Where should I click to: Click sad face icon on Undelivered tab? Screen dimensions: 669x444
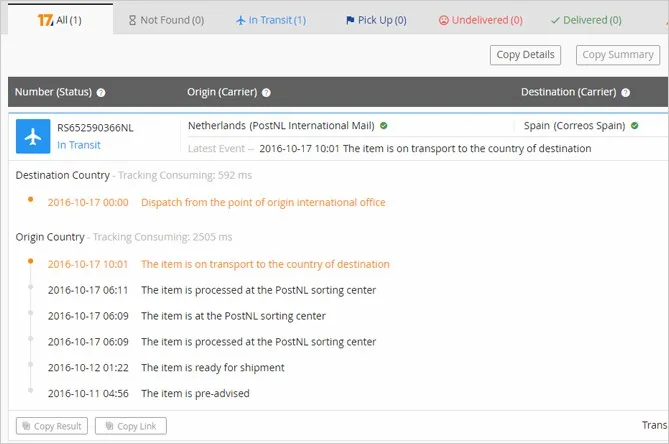point(444,20)
